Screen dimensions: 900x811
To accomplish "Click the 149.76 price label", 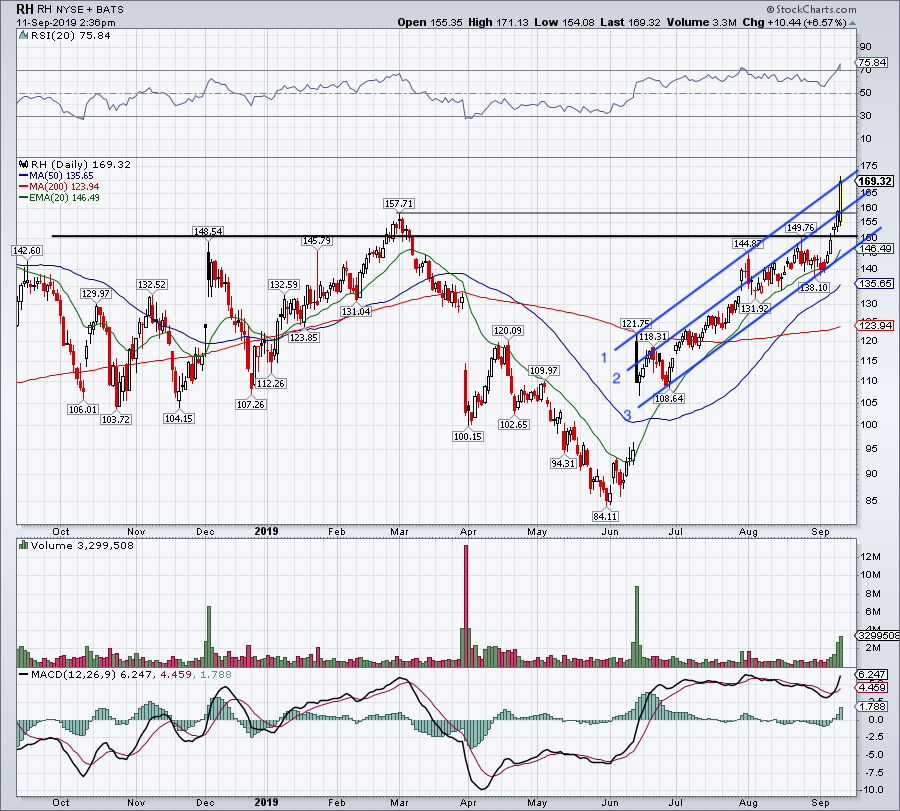I will pos(801,228).
